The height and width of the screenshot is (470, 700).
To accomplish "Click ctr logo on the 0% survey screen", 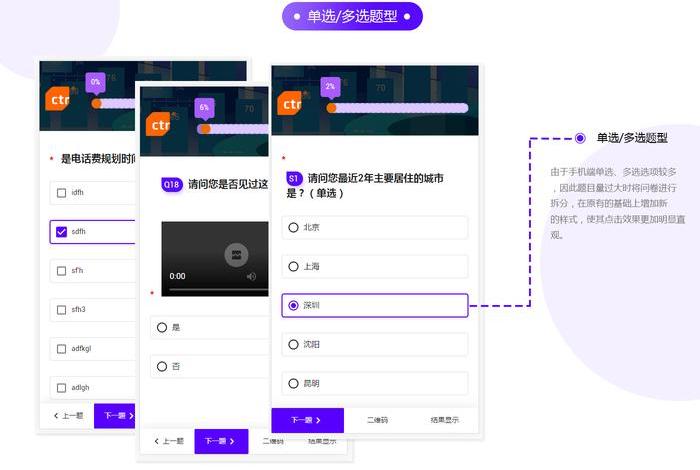I will (58, 99).
